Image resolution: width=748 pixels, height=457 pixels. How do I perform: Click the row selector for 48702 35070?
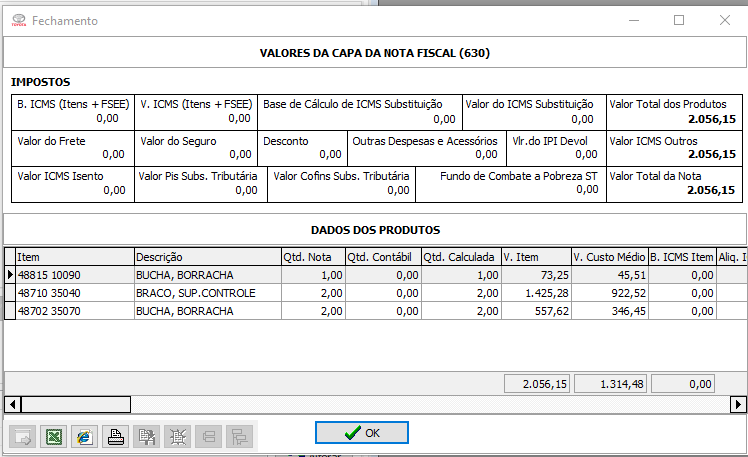click(10, 311)
